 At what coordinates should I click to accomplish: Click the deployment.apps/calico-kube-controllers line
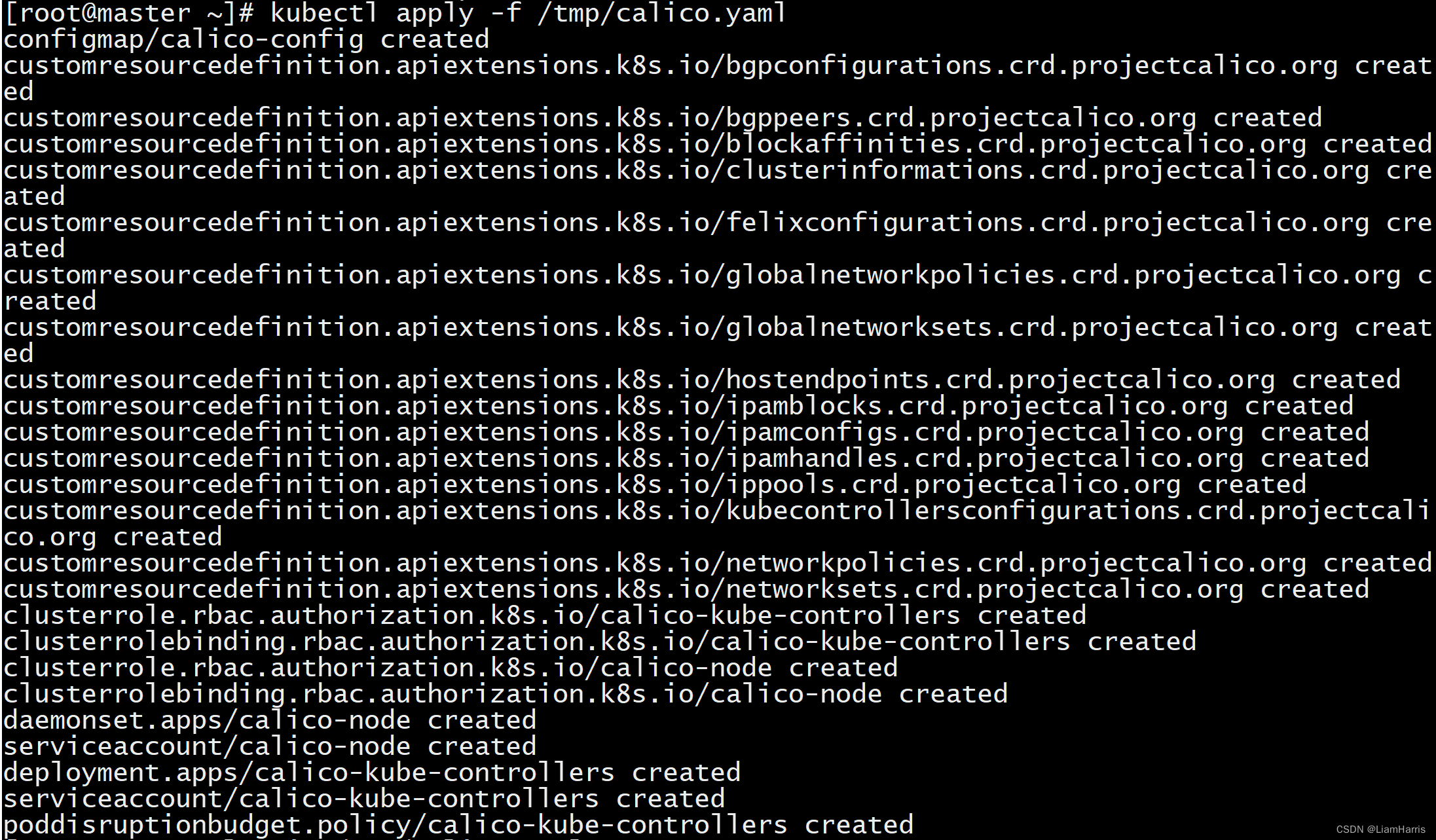tap(371, 773)
